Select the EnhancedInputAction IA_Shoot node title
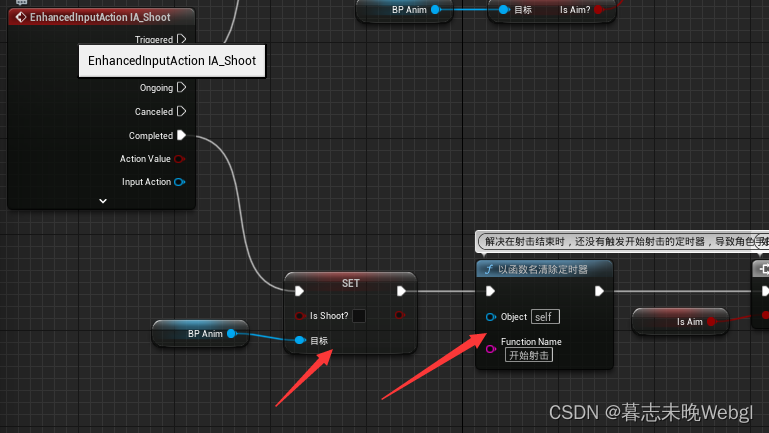The height and width of the screenshot is (433, 769). [x=100, y=17]
